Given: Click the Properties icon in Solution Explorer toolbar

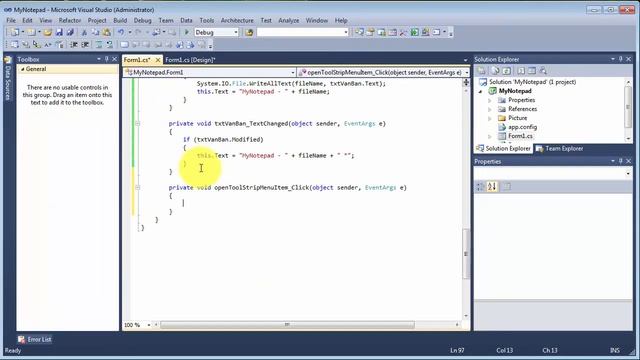Looking at the screenshot, I should tap(482, 71).
